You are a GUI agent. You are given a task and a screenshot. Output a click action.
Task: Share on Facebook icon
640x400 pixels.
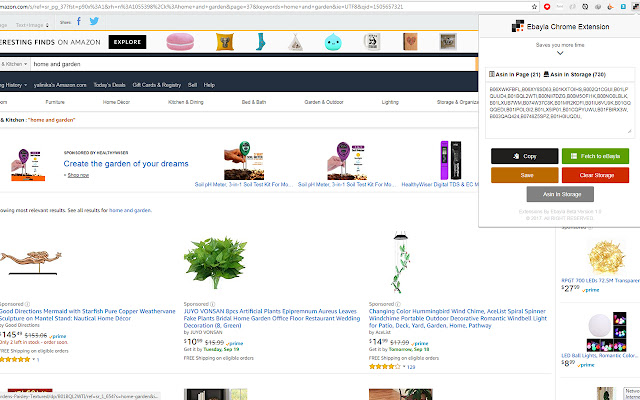pos(79,21)
